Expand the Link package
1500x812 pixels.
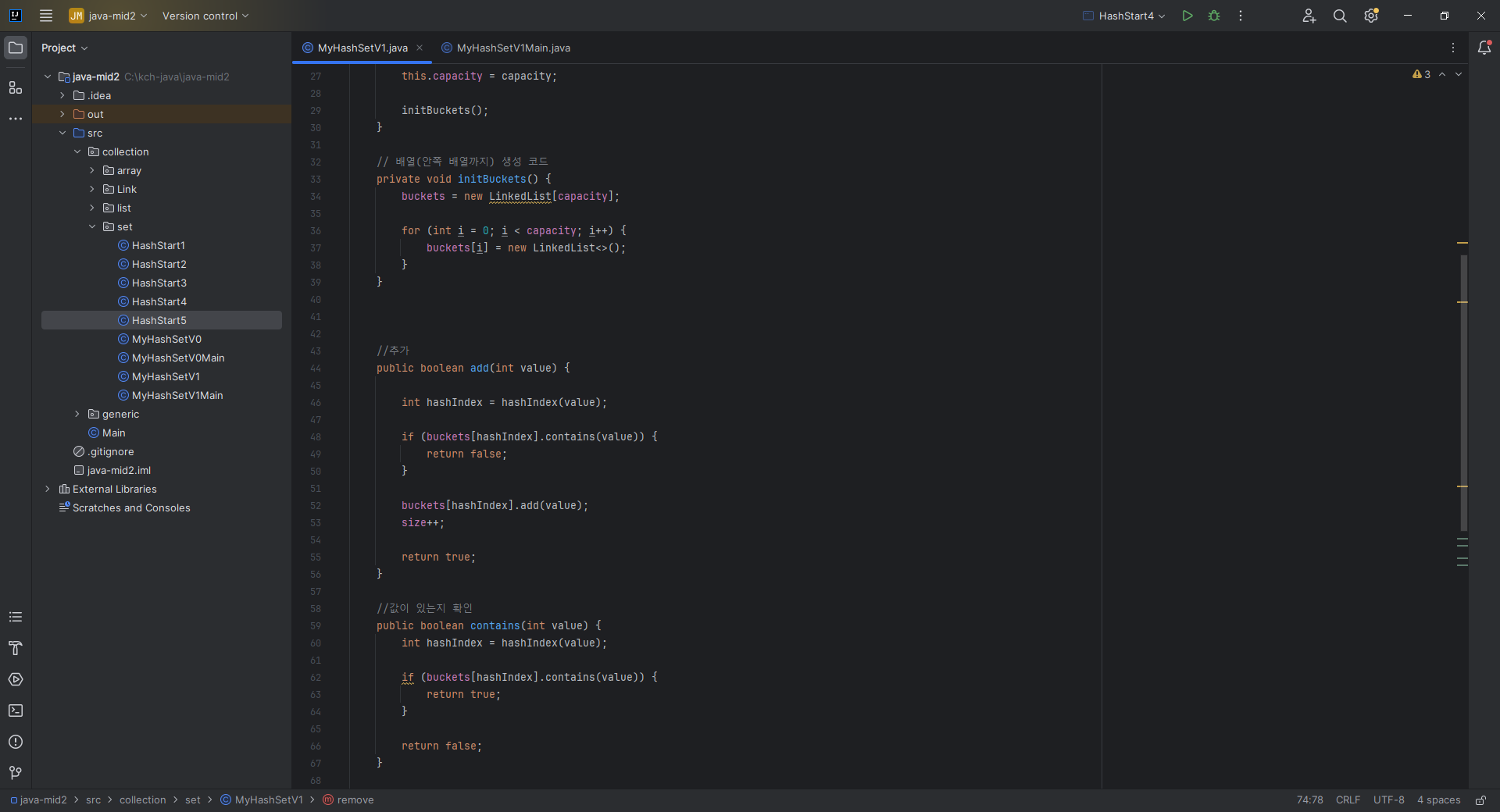92,189
